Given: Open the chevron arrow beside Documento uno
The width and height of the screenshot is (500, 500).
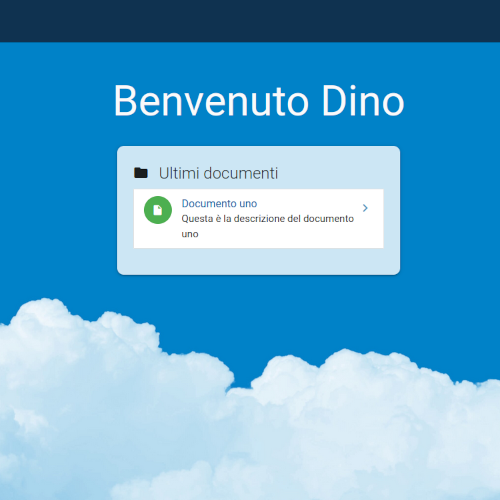Looking at the screenshot, I should (x=365, y=208).
